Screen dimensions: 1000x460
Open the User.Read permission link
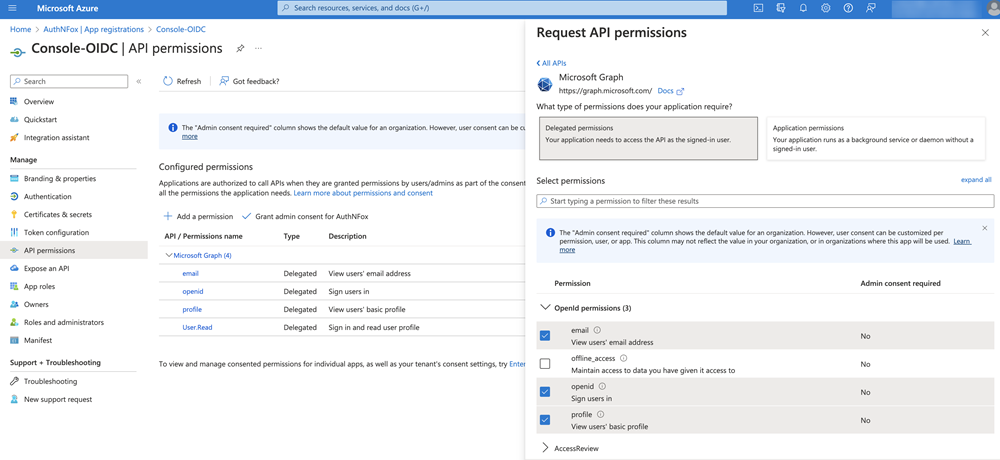197,327
